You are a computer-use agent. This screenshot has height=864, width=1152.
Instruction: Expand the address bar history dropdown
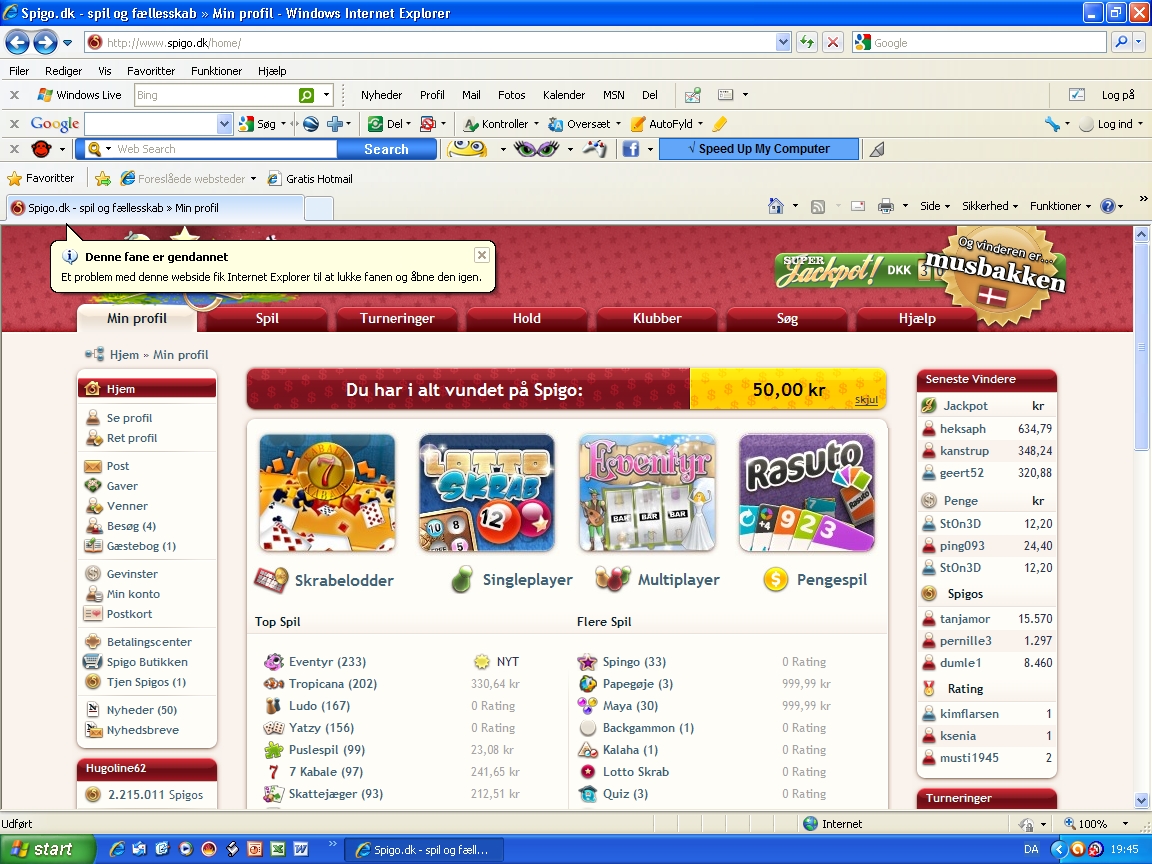pyautogui.click(x=783, y=42)
